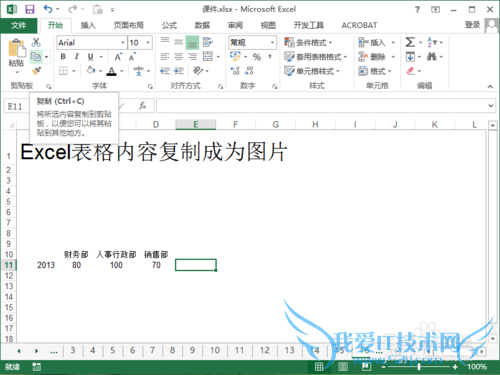The width and height of the screenshot is (500, 375).
Task: Click the Merge and Center icon
Action: click(x=208, y=57)
